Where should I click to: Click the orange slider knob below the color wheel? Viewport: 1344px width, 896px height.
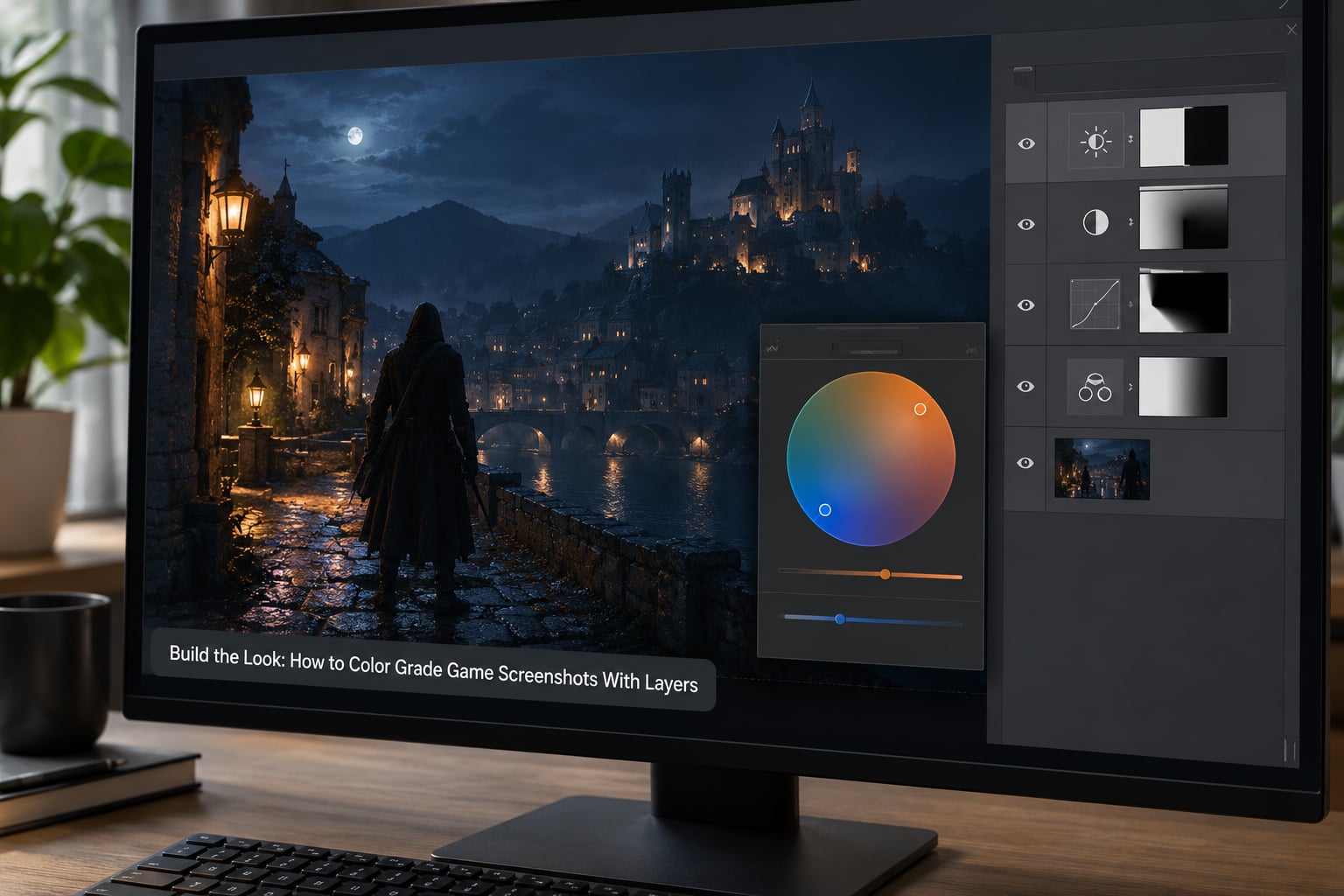point(885,574)
